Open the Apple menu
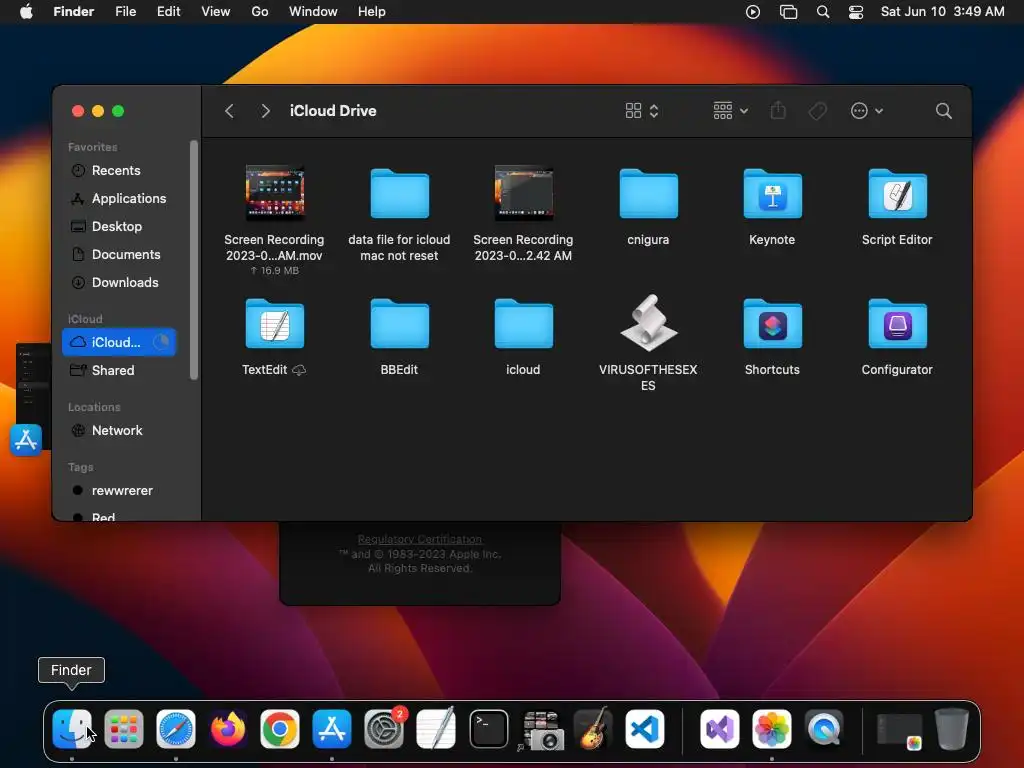This screenshot has width=1024, height=768. click(26, 12)
